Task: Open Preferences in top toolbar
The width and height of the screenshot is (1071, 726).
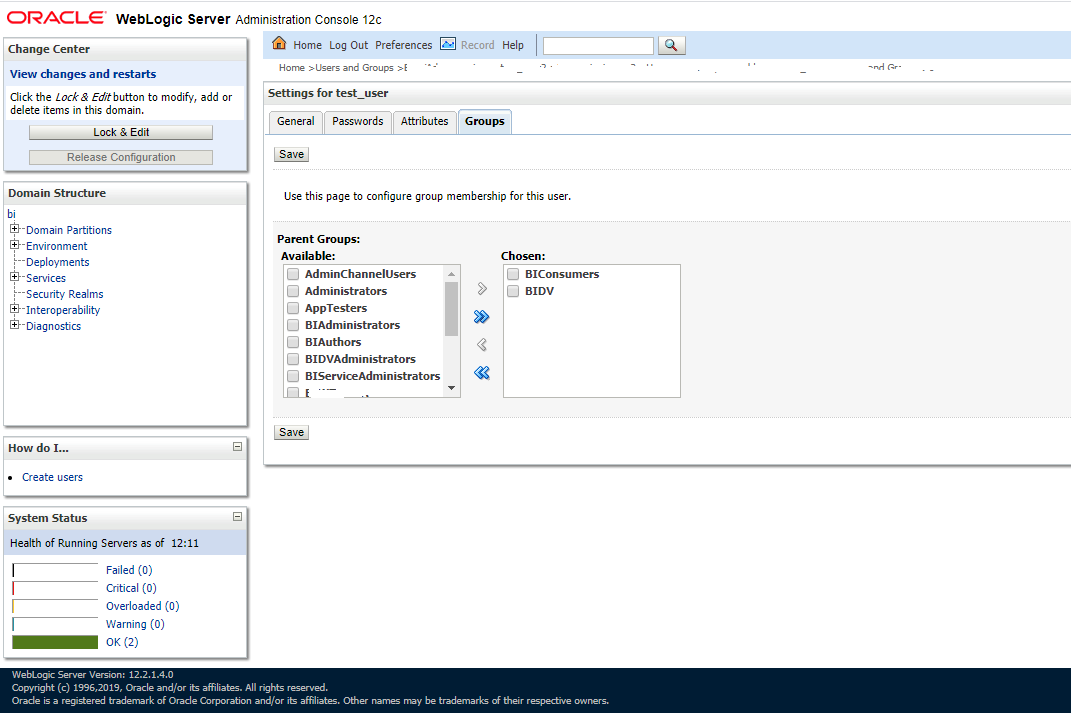Action: pos(404,45)
